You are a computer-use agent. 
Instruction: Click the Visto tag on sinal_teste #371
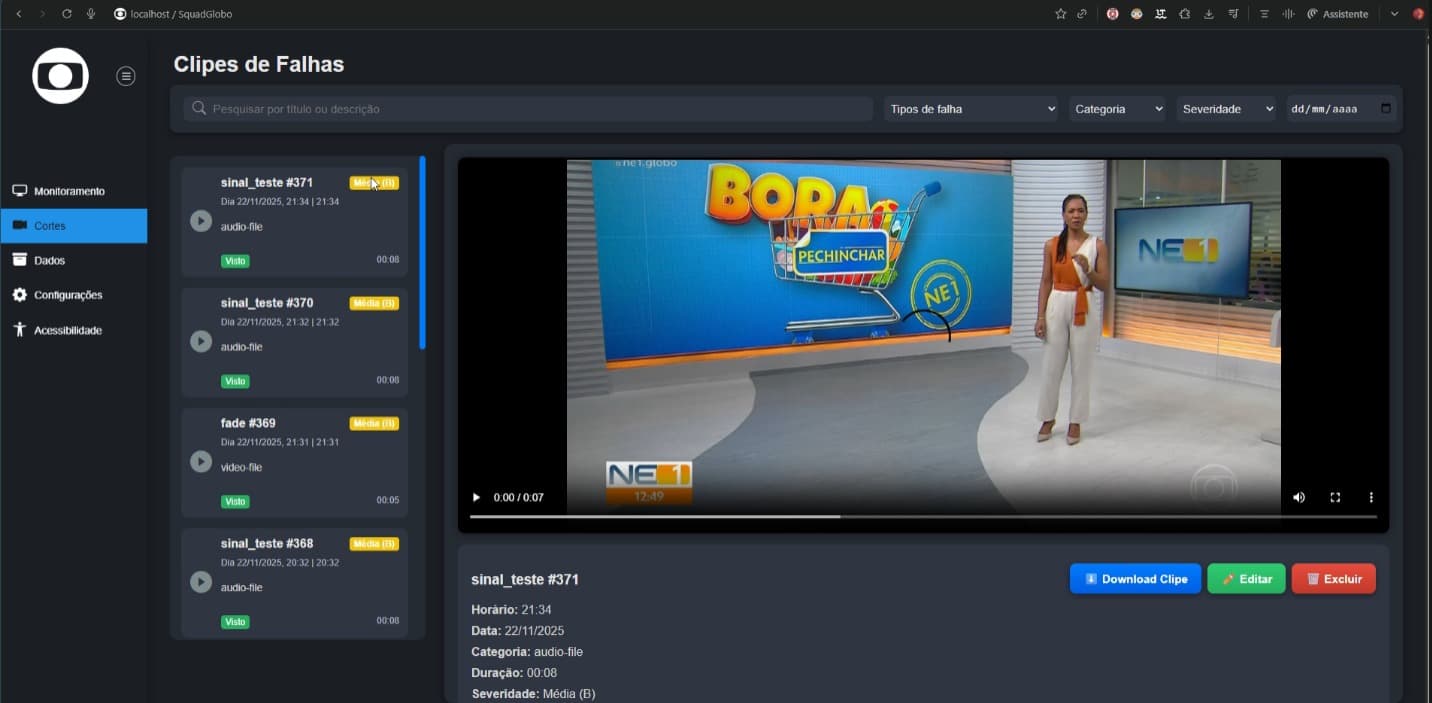(235, 261)
